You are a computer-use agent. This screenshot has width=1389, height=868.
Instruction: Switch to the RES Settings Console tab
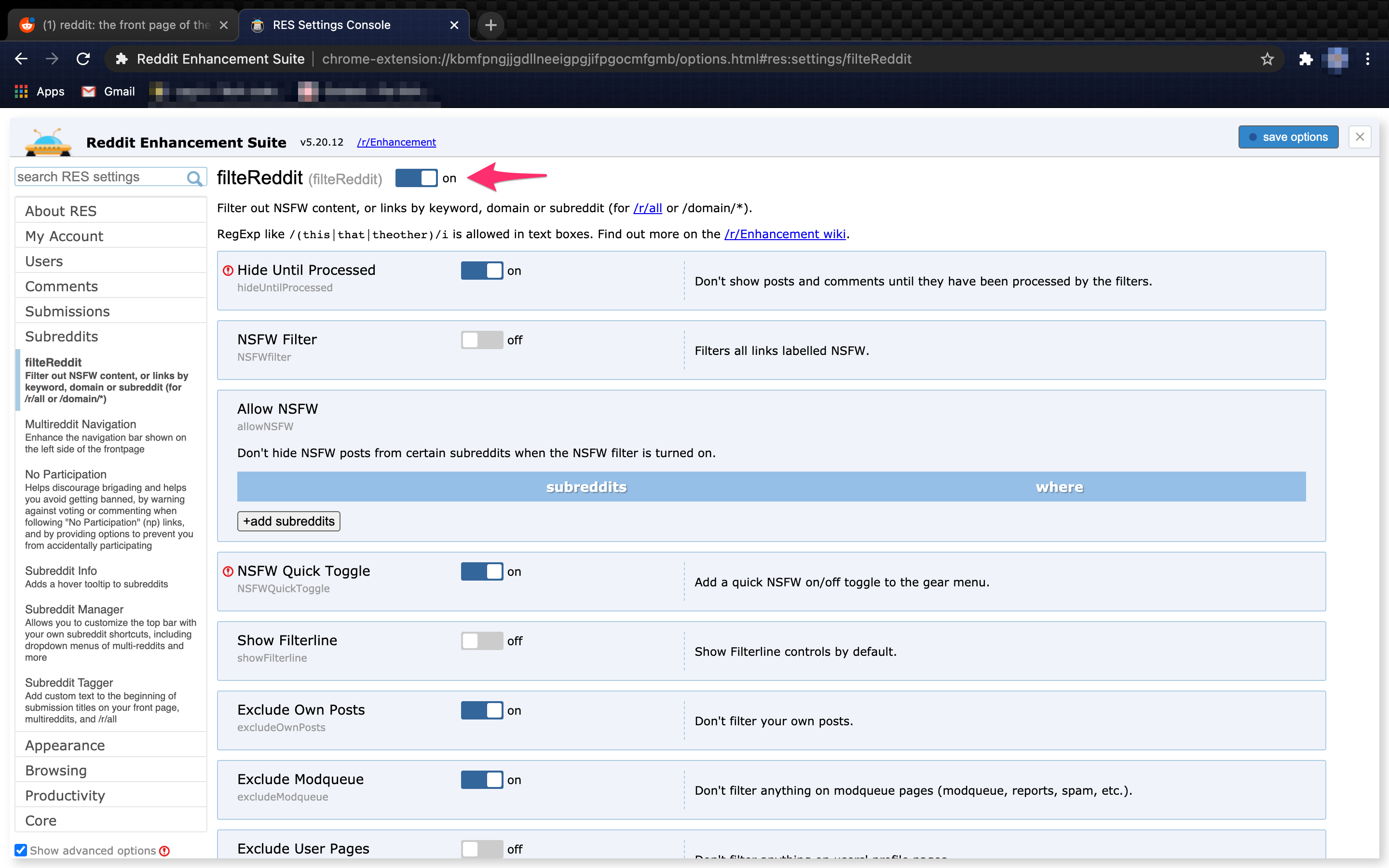[354, 25]
